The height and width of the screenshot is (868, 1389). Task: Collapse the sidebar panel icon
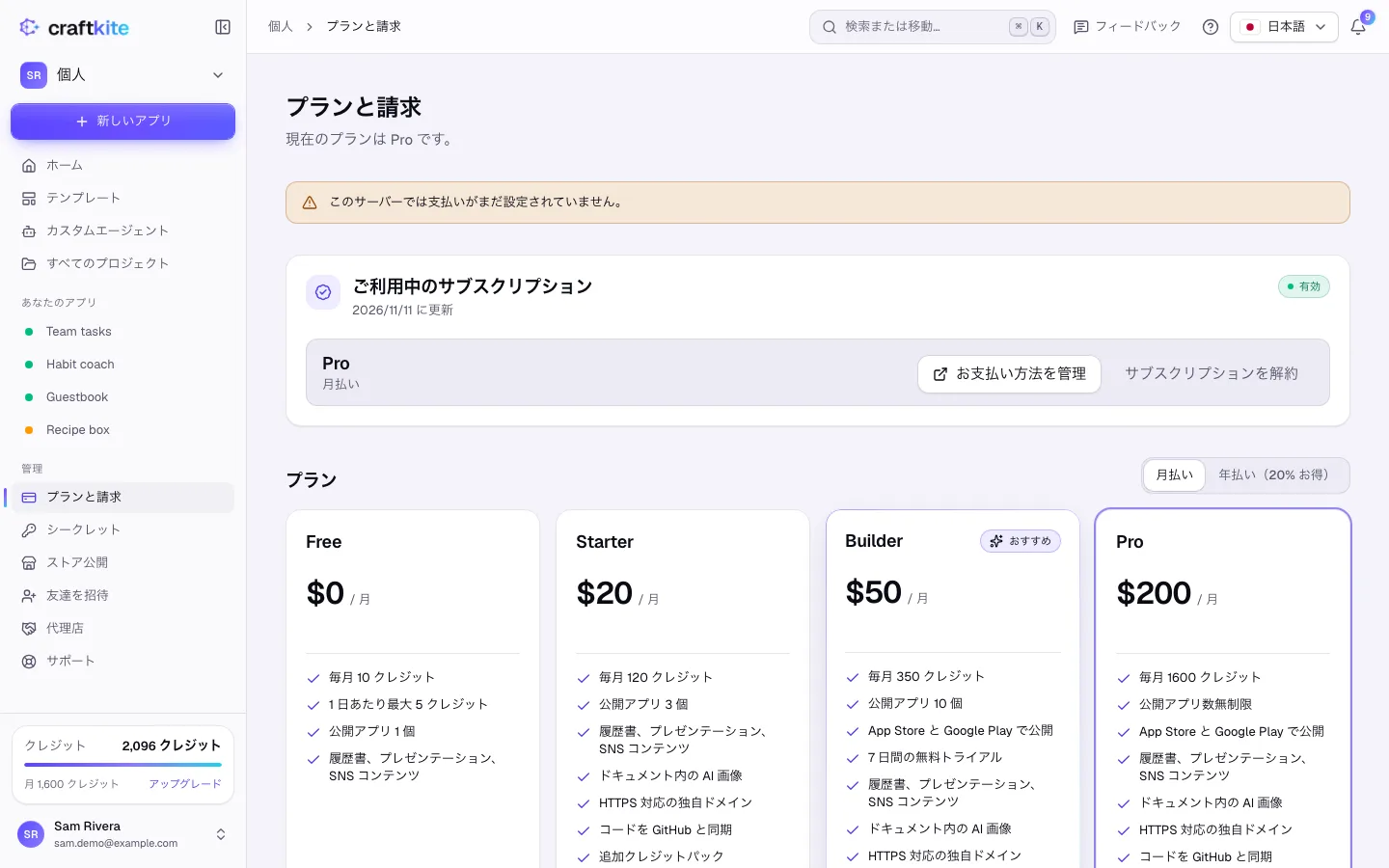pos(223,27)
